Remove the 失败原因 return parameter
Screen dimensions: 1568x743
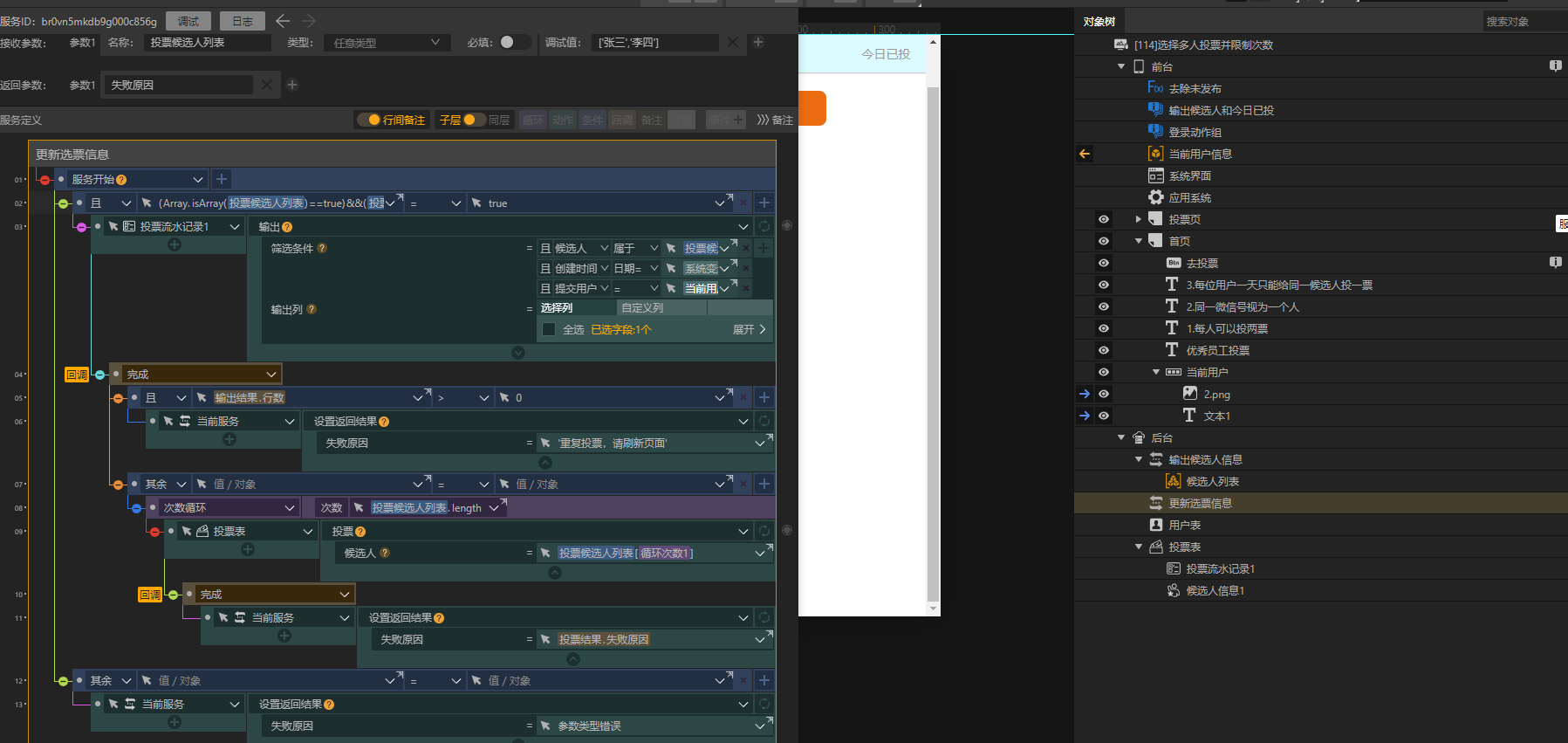(x=267, y=85)
